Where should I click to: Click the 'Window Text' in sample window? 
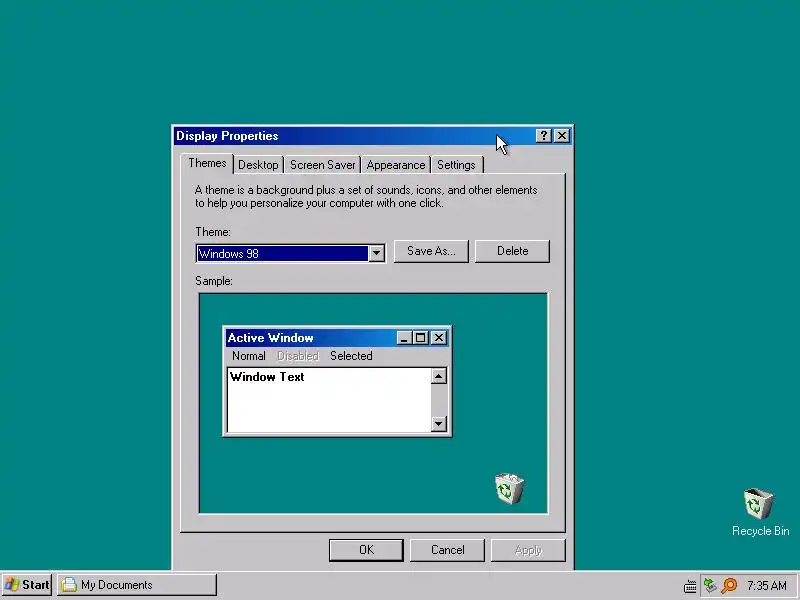click(x=267, y=377)
